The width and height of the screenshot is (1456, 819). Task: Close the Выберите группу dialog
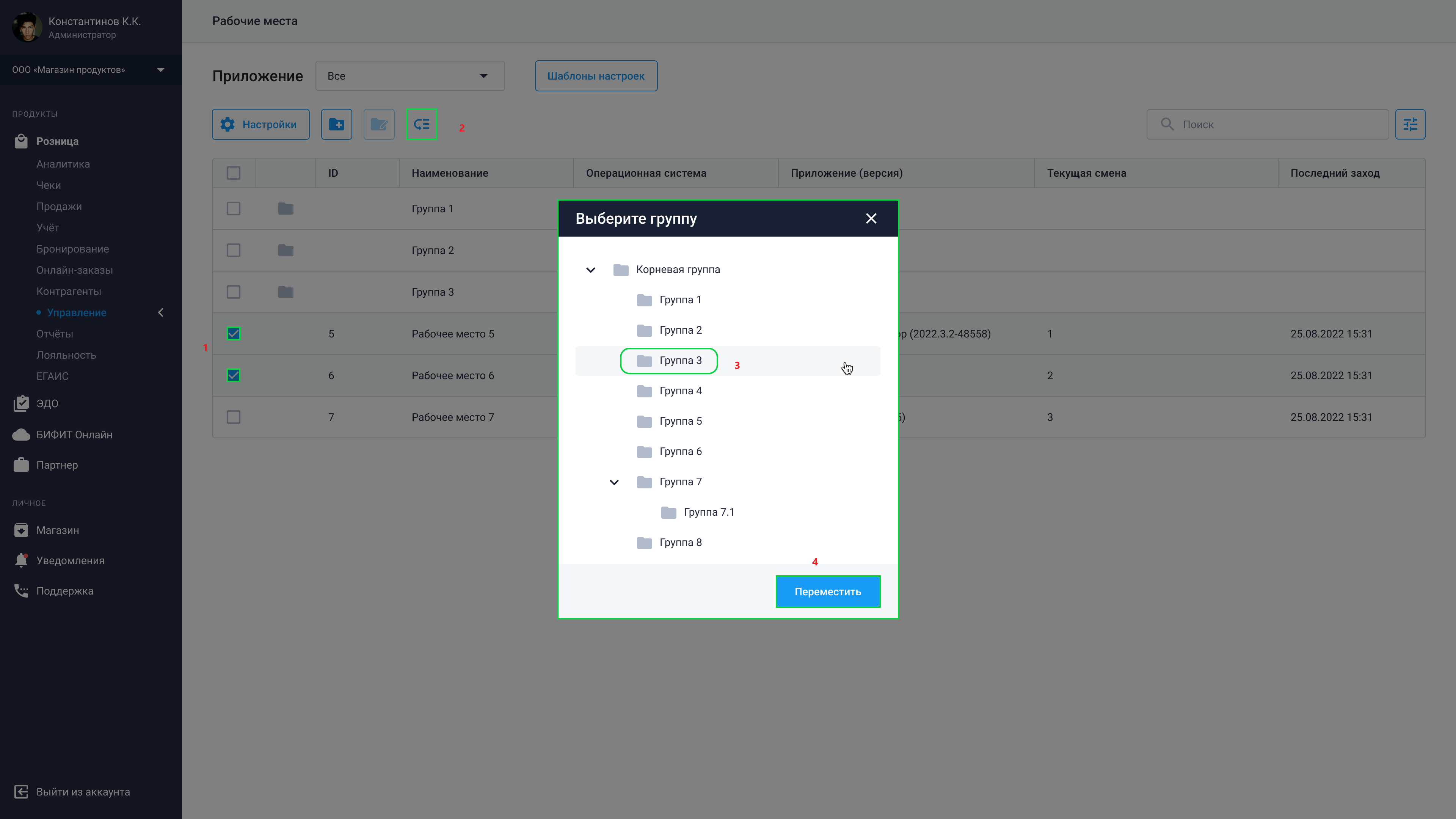(871, 218)
